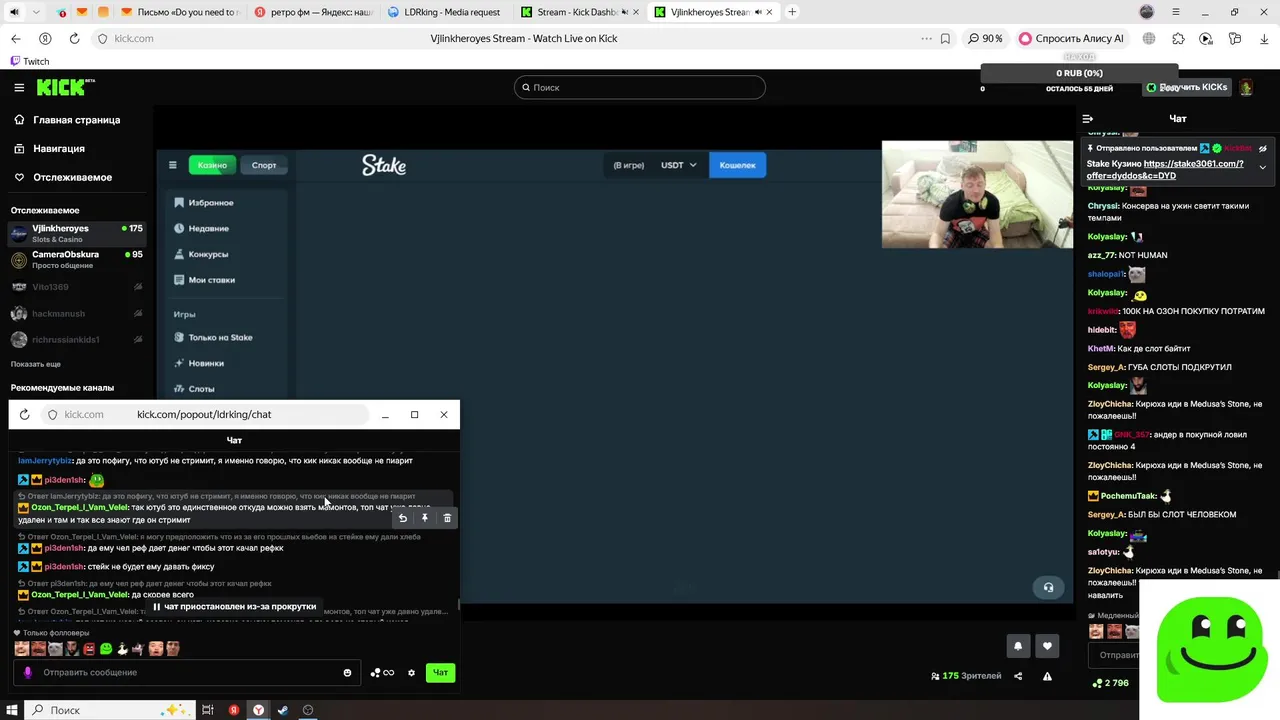Open Мои ставки in Stake menu
This screenshot has height=720, width=1280.
[x=204, y=280]
